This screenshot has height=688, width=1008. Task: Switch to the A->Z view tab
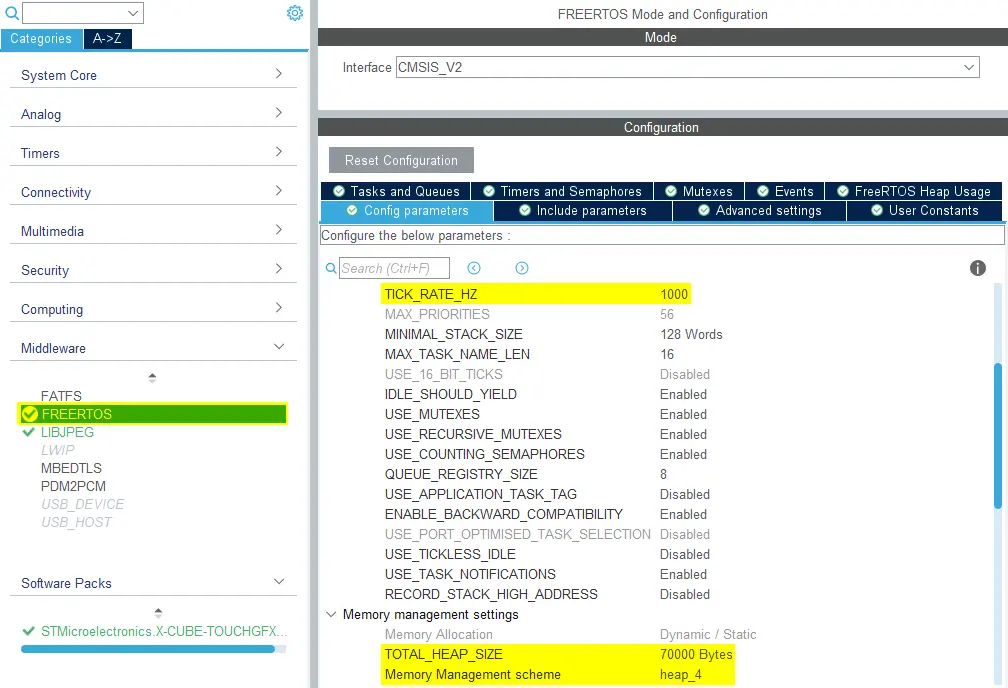point(107,39)
